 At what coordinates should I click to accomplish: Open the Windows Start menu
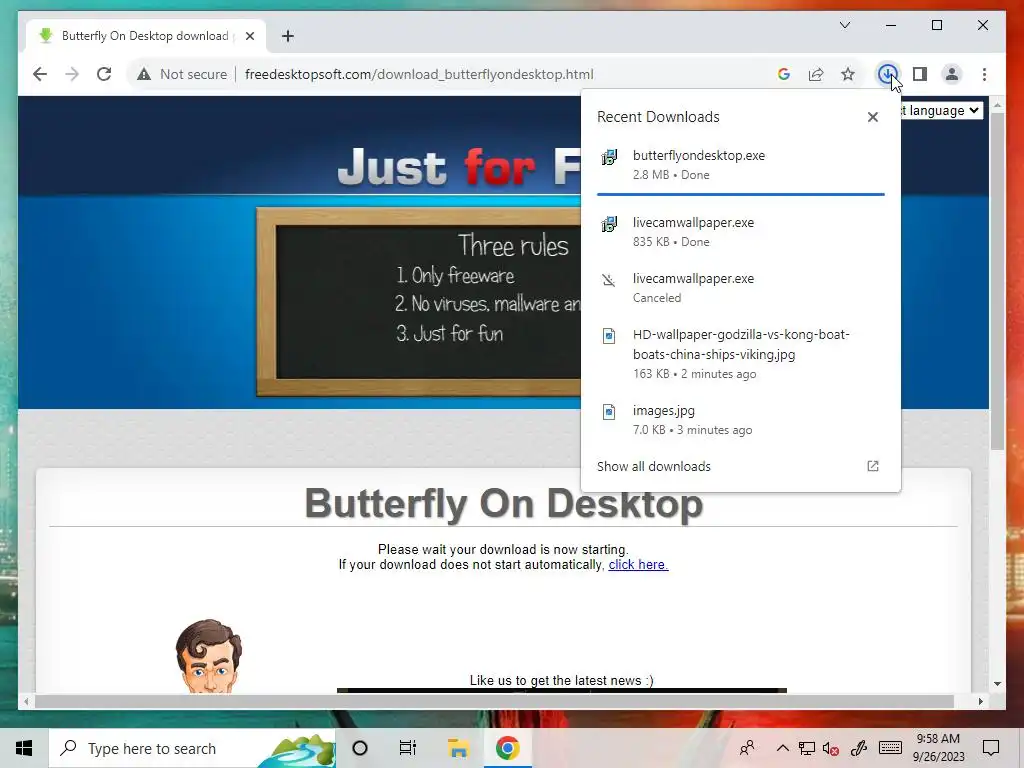(x=24, y=748)
